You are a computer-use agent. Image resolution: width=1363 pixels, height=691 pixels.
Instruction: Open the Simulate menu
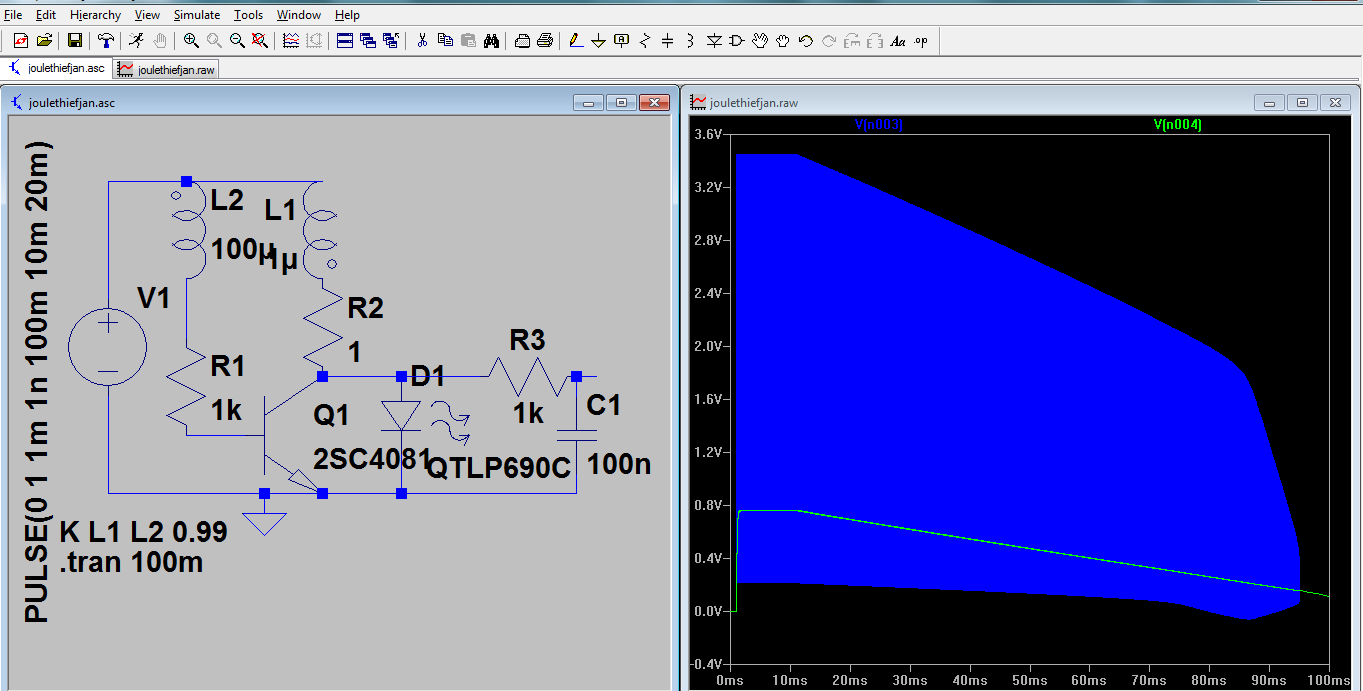tap(197, 15)
